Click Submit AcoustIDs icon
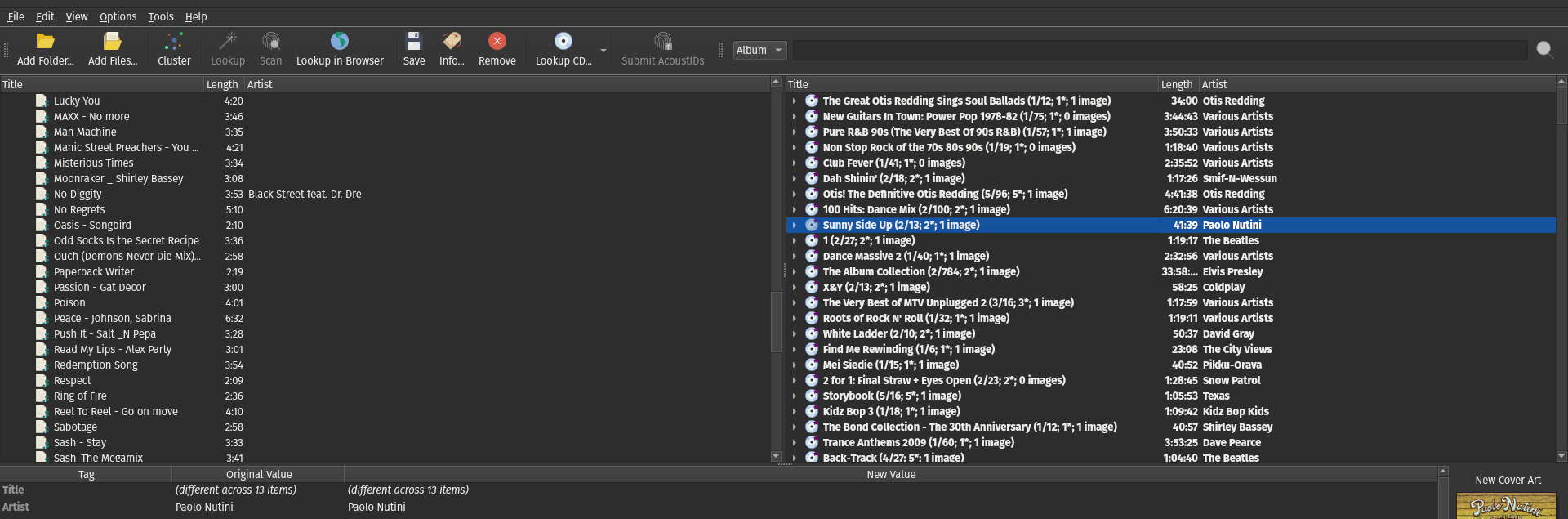 pyautogui.click(x=663, y=42)
